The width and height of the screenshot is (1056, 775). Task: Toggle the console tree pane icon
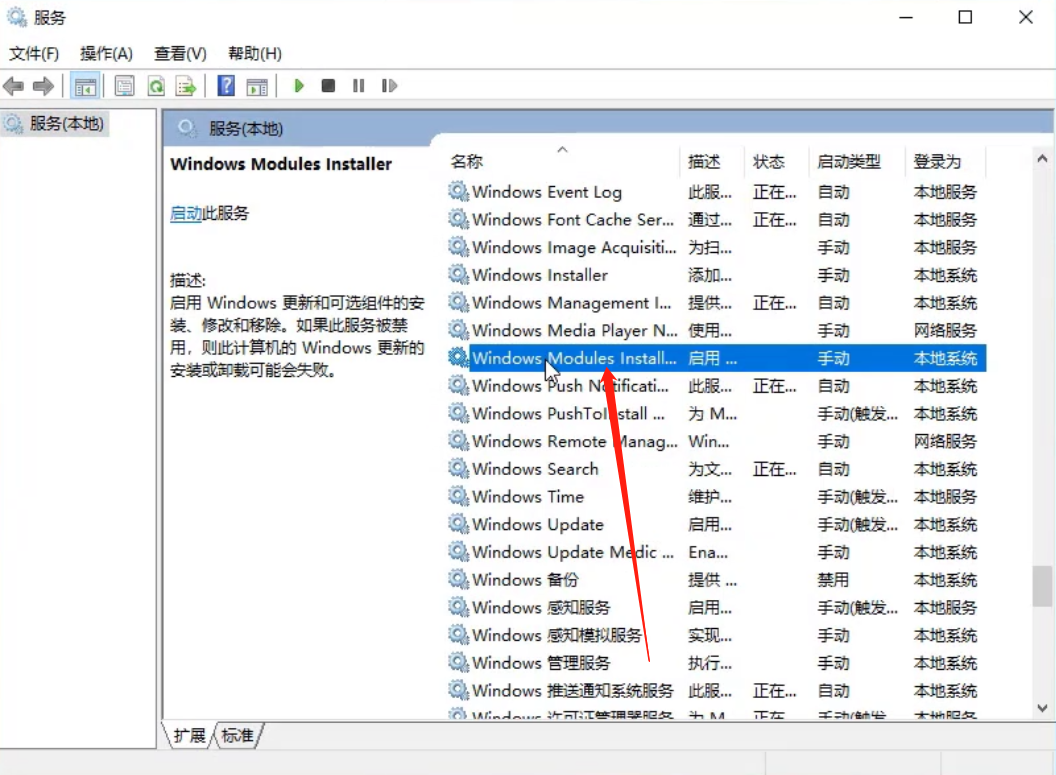click(85, 86)
